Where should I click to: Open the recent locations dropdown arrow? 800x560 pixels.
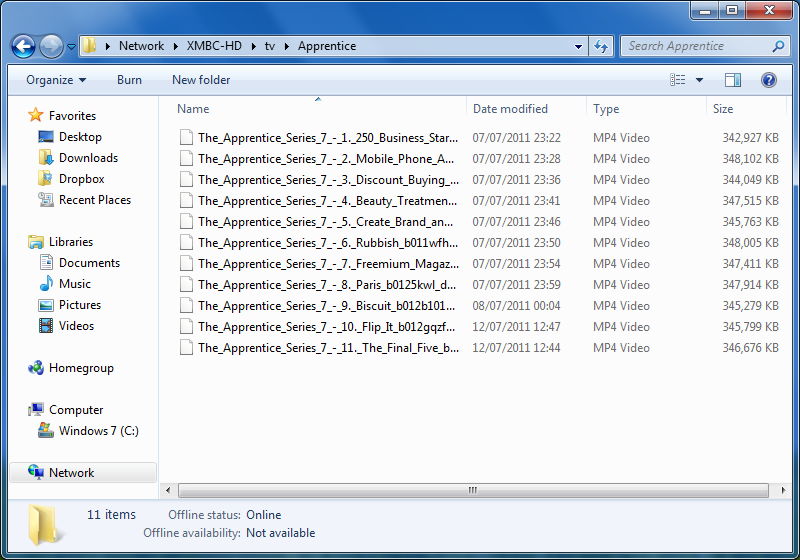click(71, 46)
